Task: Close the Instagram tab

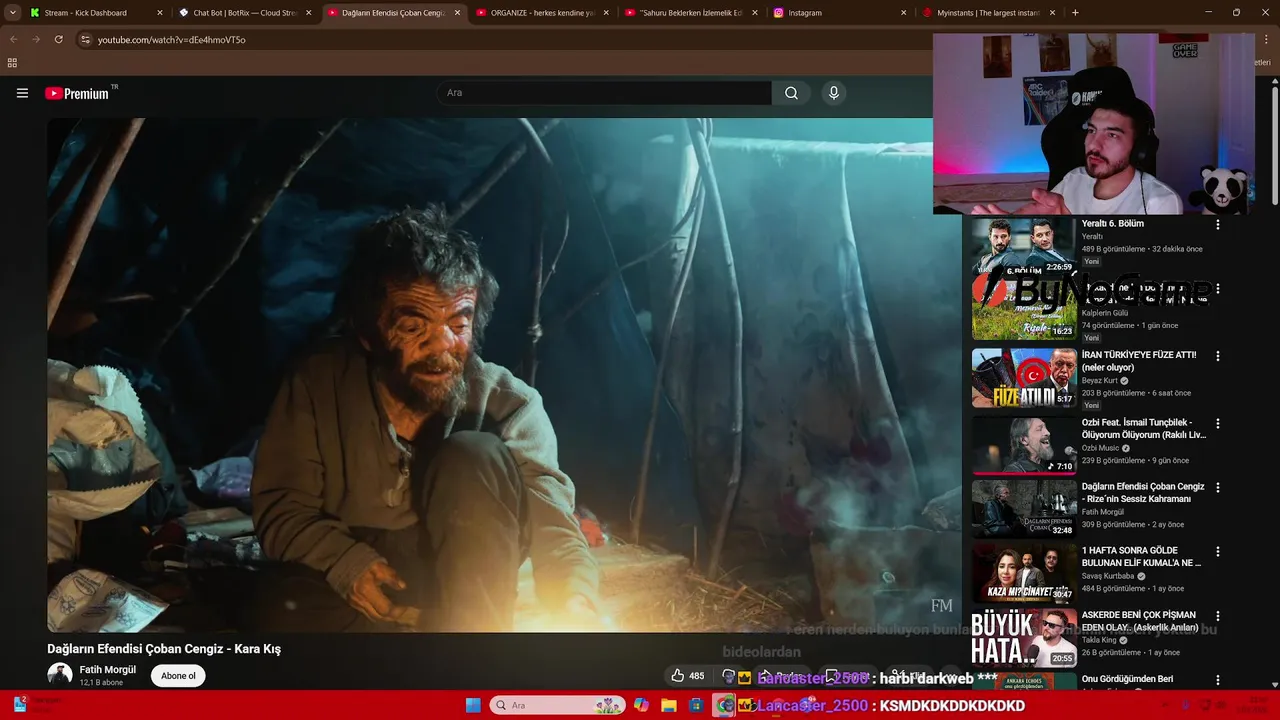Action: pos(904,13)
